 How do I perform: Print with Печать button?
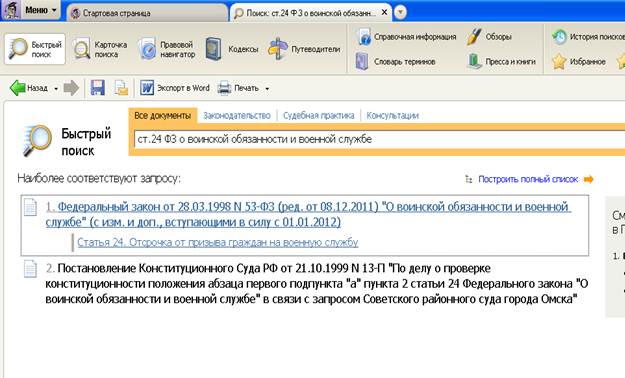tap(239, 88)
